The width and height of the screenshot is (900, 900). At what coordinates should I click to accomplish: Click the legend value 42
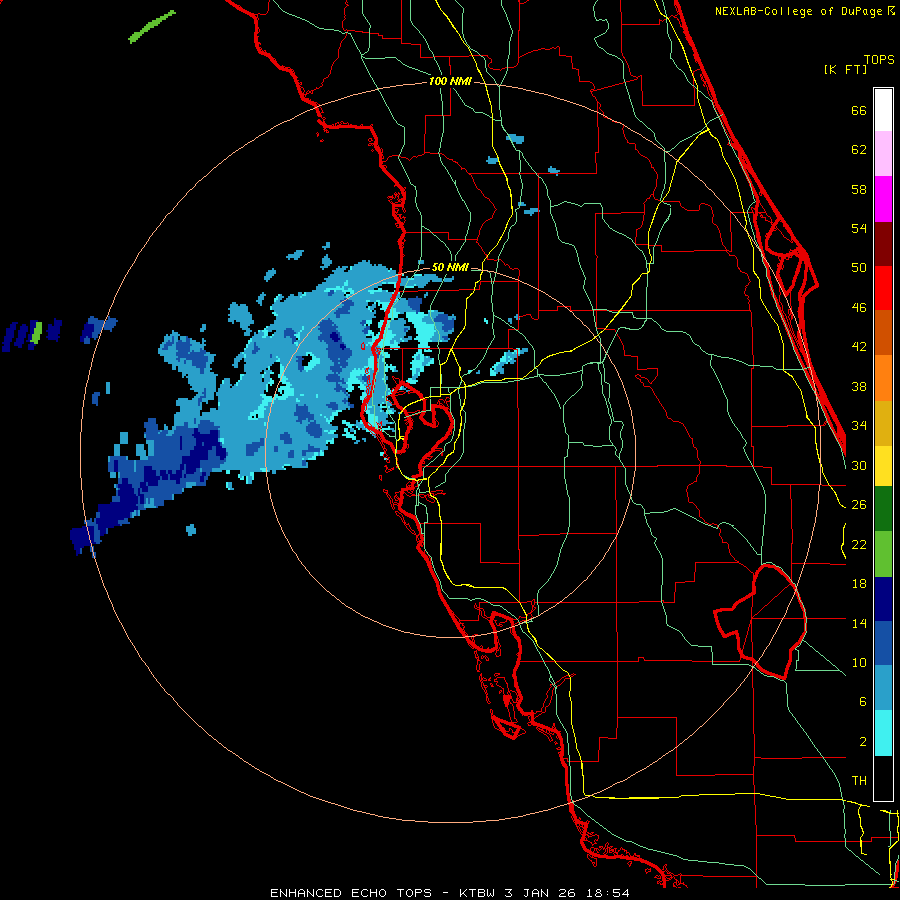859,347
